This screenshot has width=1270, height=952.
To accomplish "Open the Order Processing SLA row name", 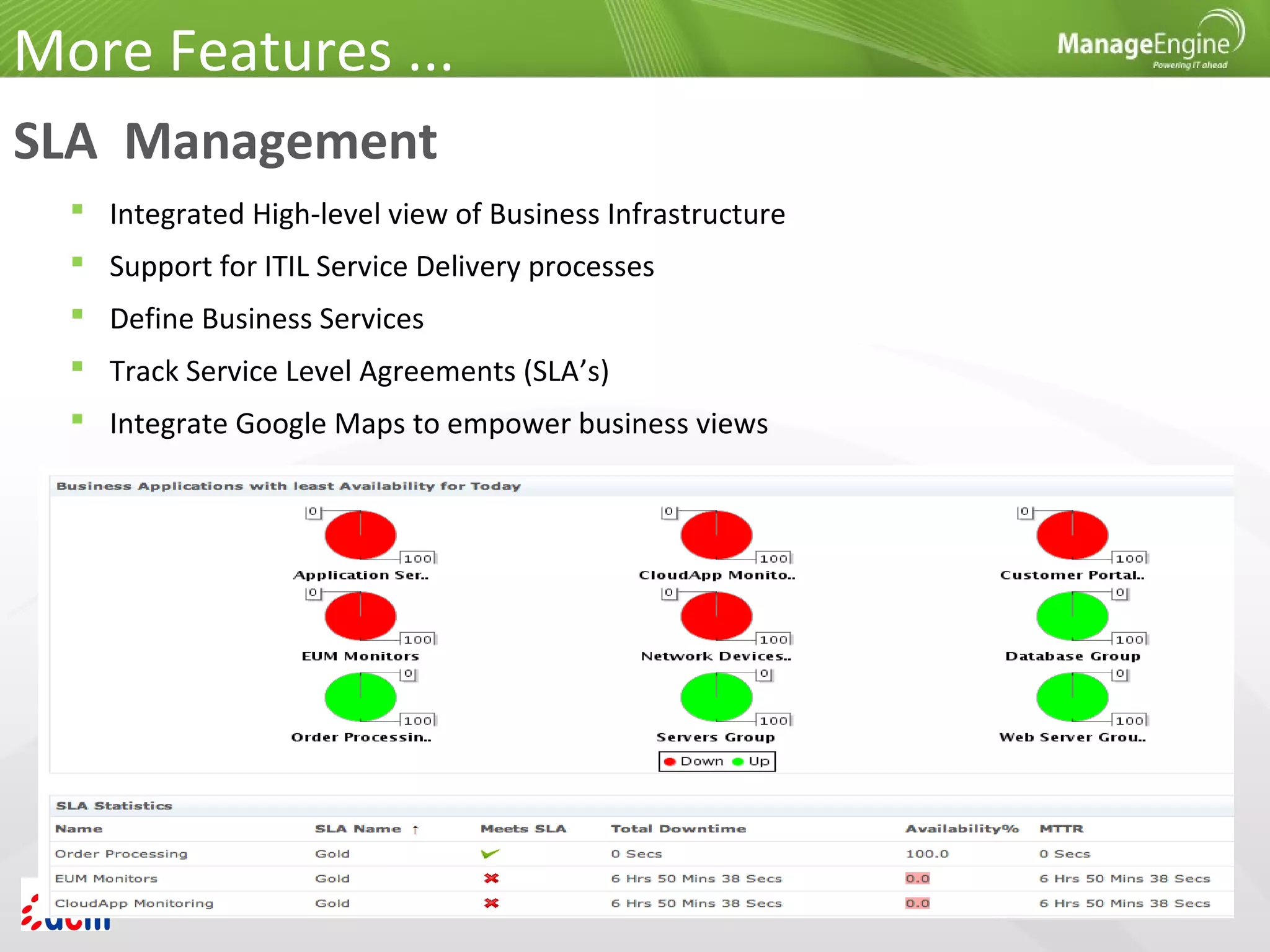I will (121, 853).
